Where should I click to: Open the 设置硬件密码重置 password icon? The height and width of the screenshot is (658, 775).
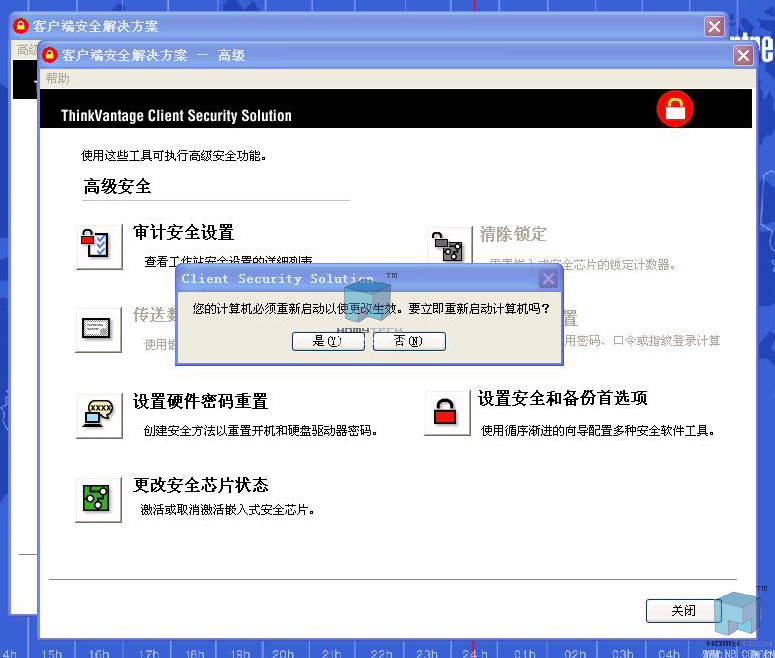point(99,416)
